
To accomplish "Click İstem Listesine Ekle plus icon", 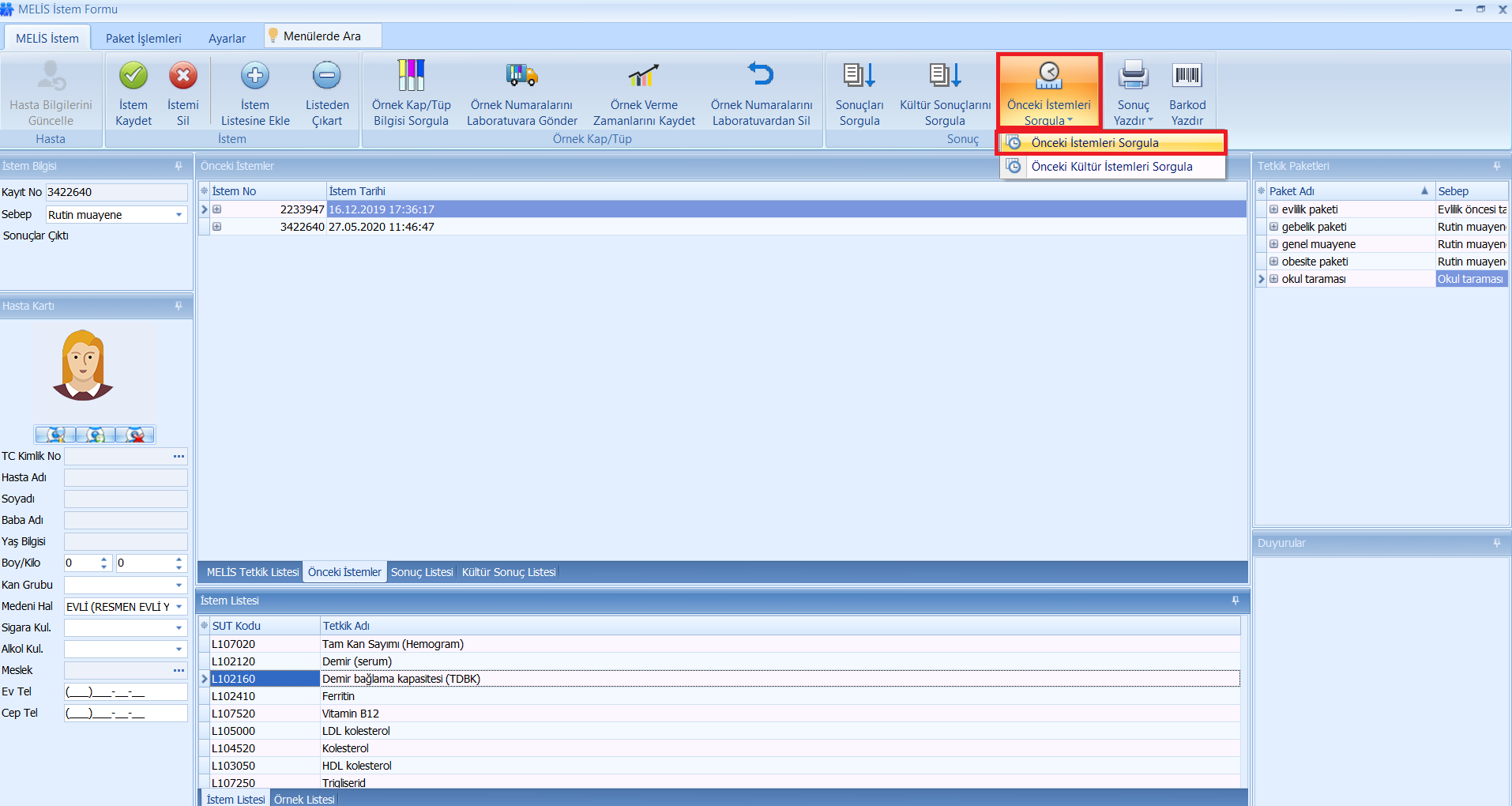I will [x=255, y=76].
